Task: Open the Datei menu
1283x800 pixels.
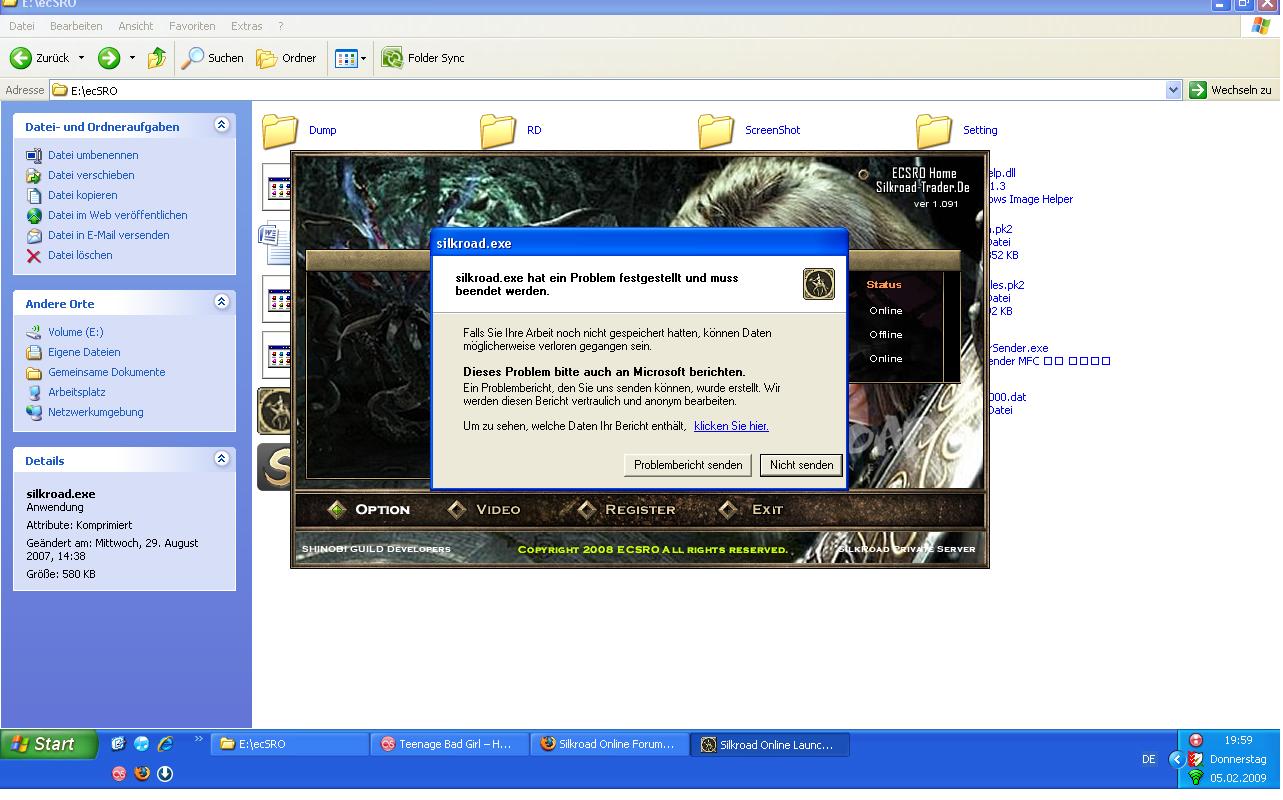Action: pyautogui.click(x=21, y=26)
